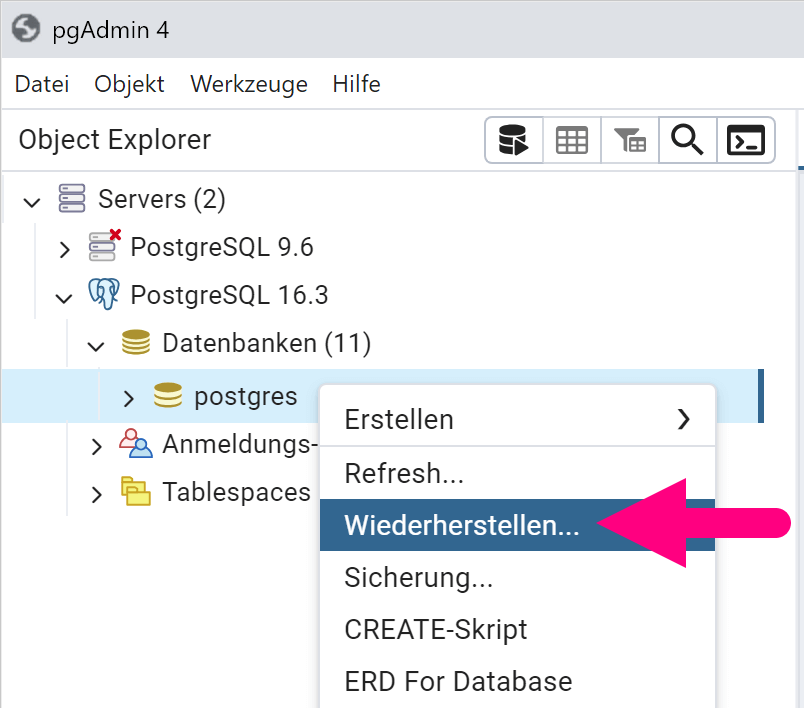Select Sicherung... in the context menu
804x708 pixels.
tap(418, 577)
